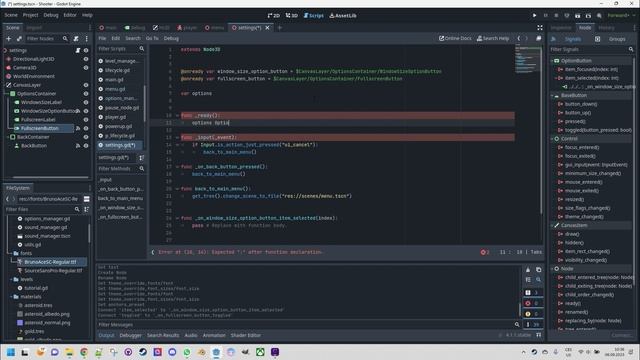Viewport: 640px width, 360px height.
Task: Open the Editor menu
Action: click(70, 15)
